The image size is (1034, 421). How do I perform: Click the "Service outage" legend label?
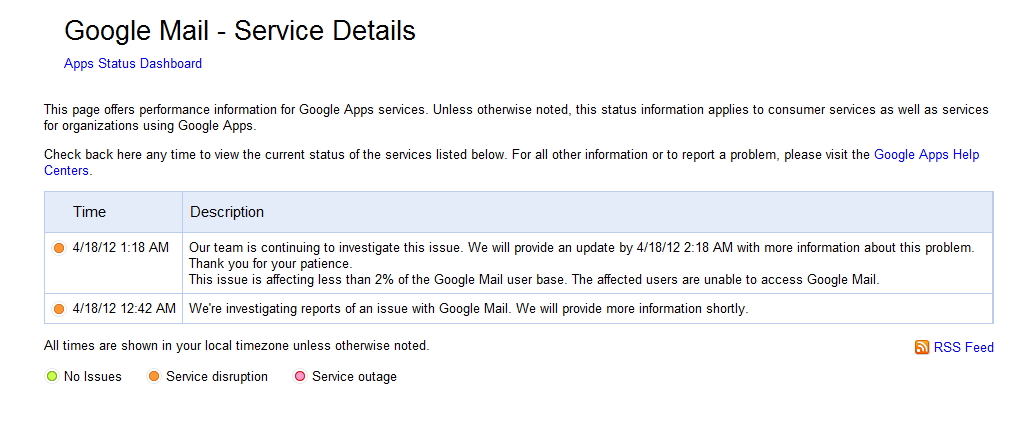[354, 377]
